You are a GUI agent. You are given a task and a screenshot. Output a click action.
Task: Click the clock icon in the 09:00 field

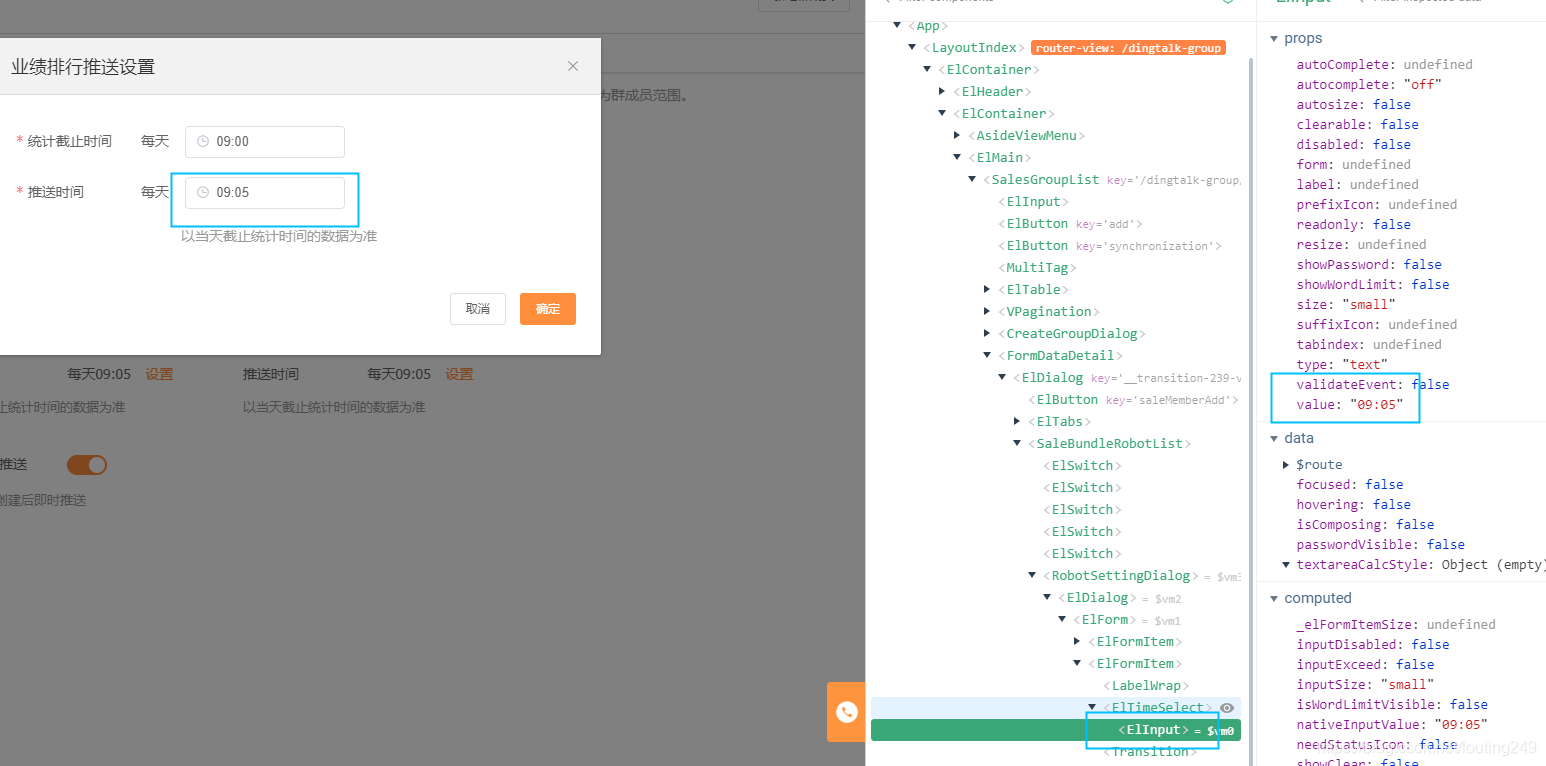[203, 142]
